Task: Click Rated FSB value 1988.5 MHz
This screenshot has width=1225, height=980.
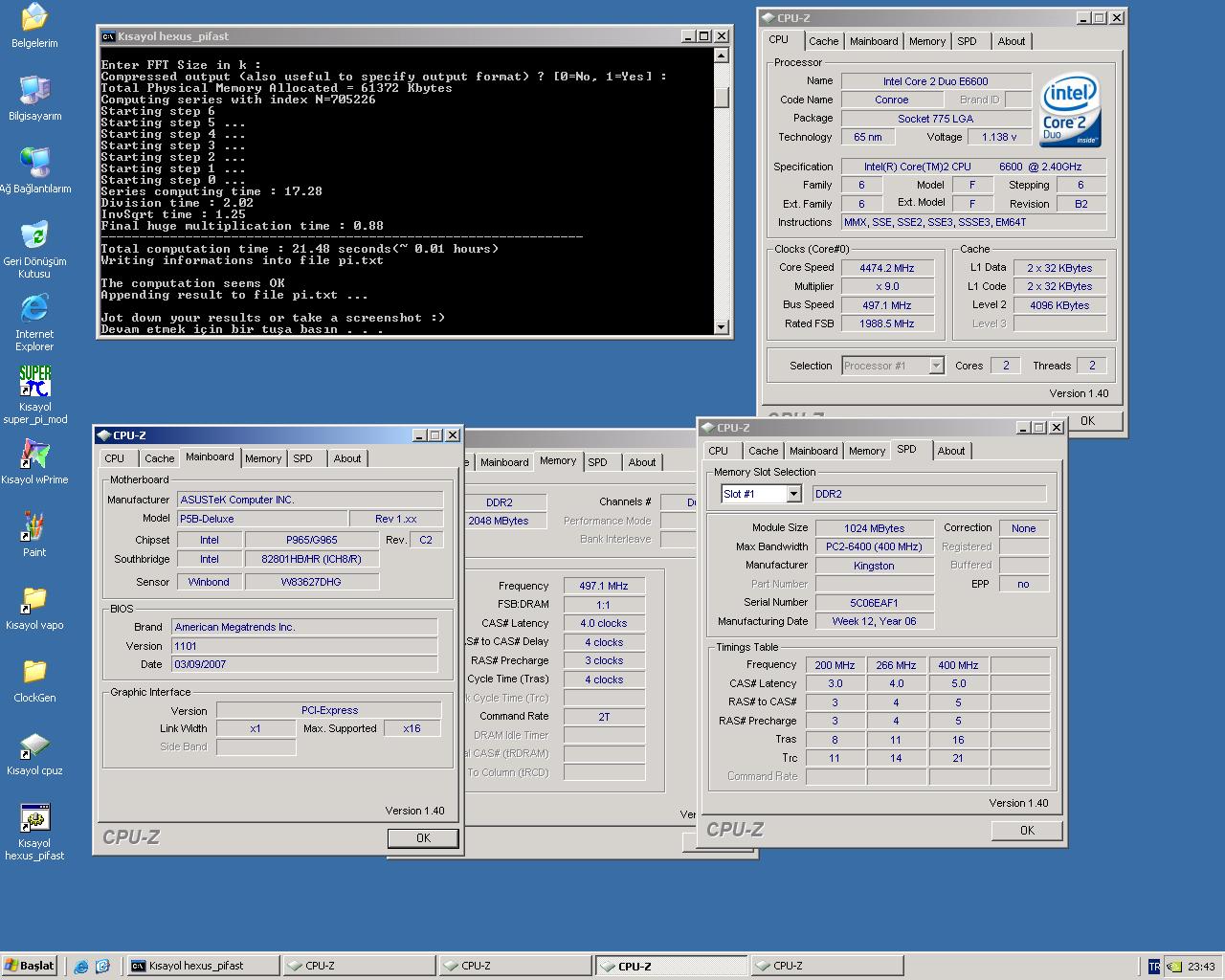Action: 887,323
